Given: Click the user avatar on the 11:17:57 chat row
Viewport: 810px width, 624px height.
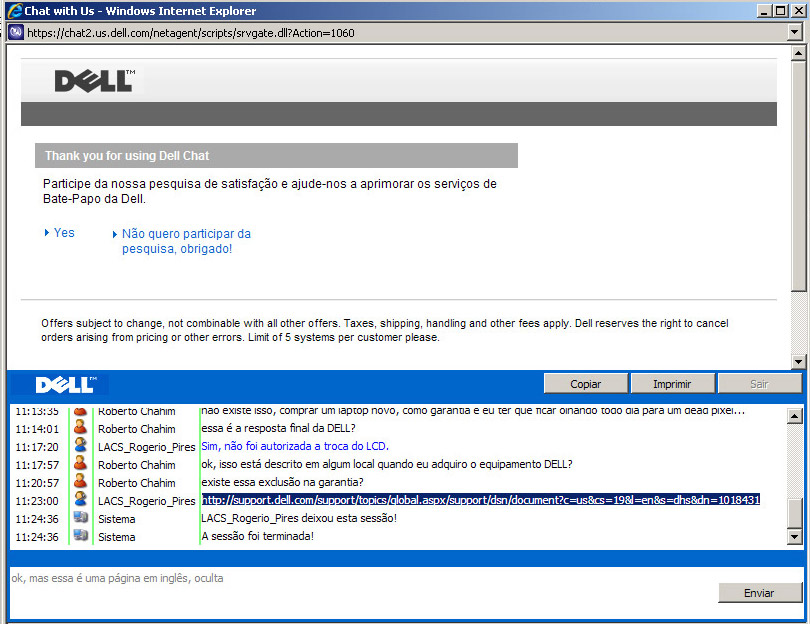Looking at the screenshot, I should point(80,464).
